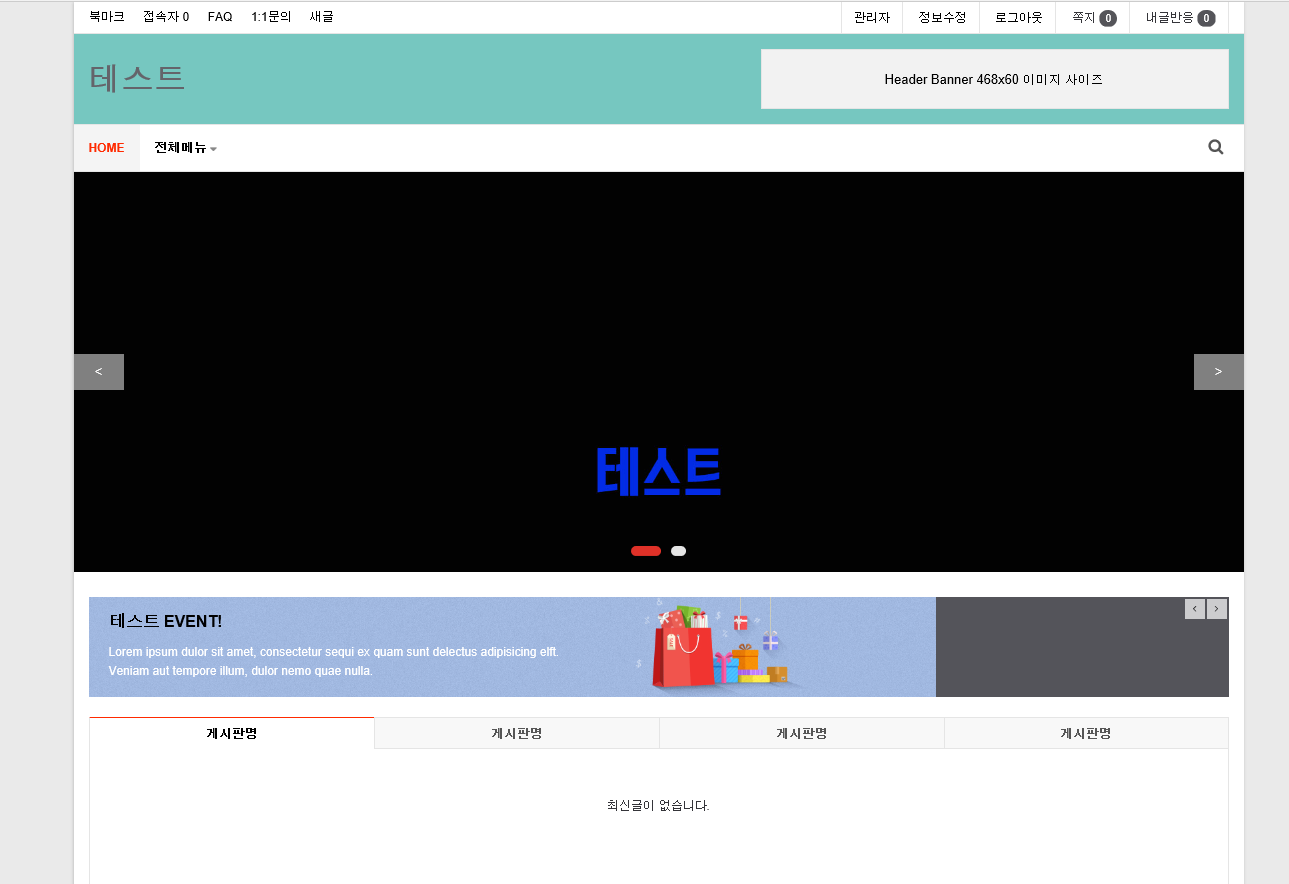Go to previous main slider image
This screenshot has width=1289, height=884.
[99, 371]
